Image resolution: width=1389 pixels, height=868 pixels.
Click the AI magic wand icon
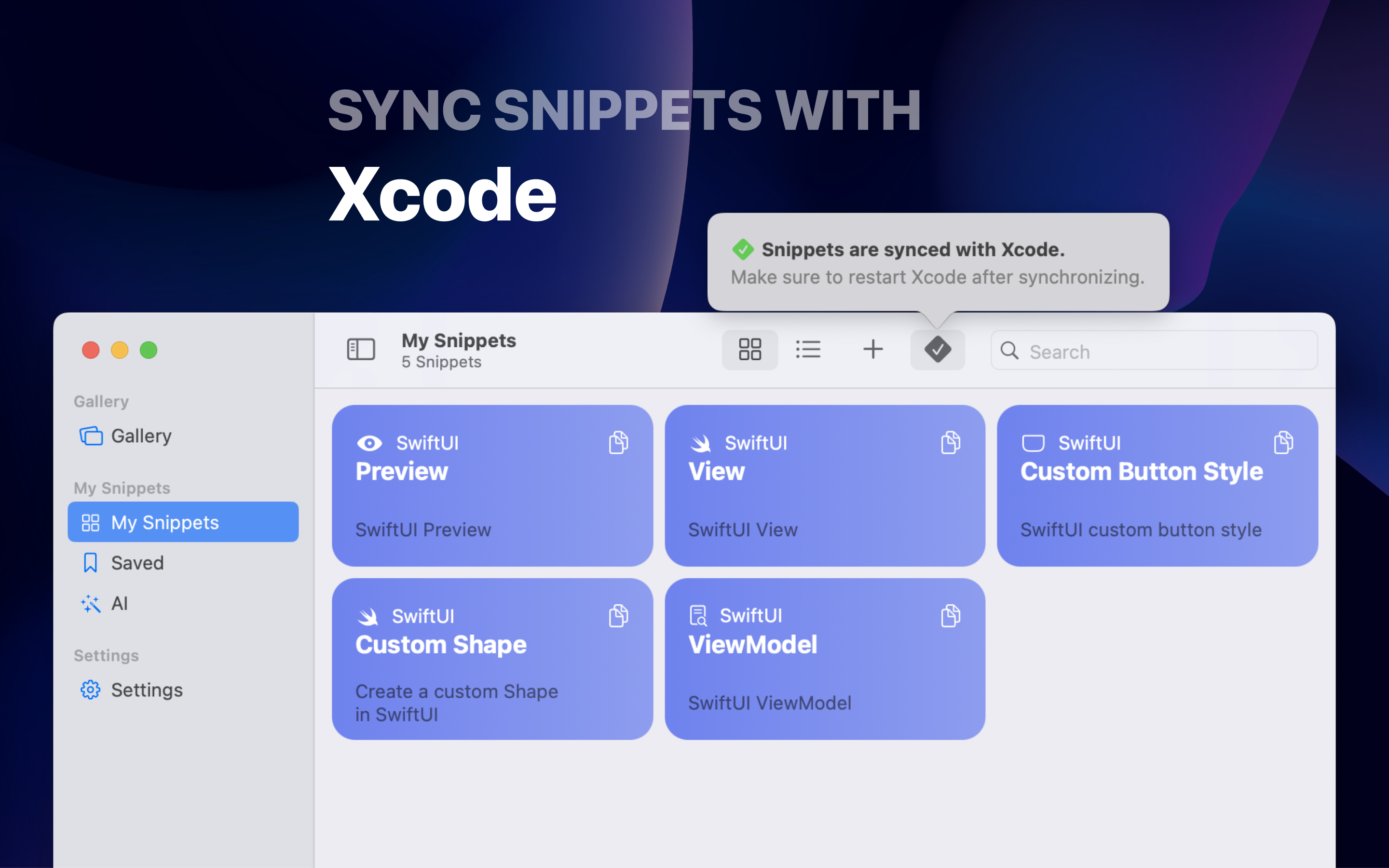click(x=91, y=603)
